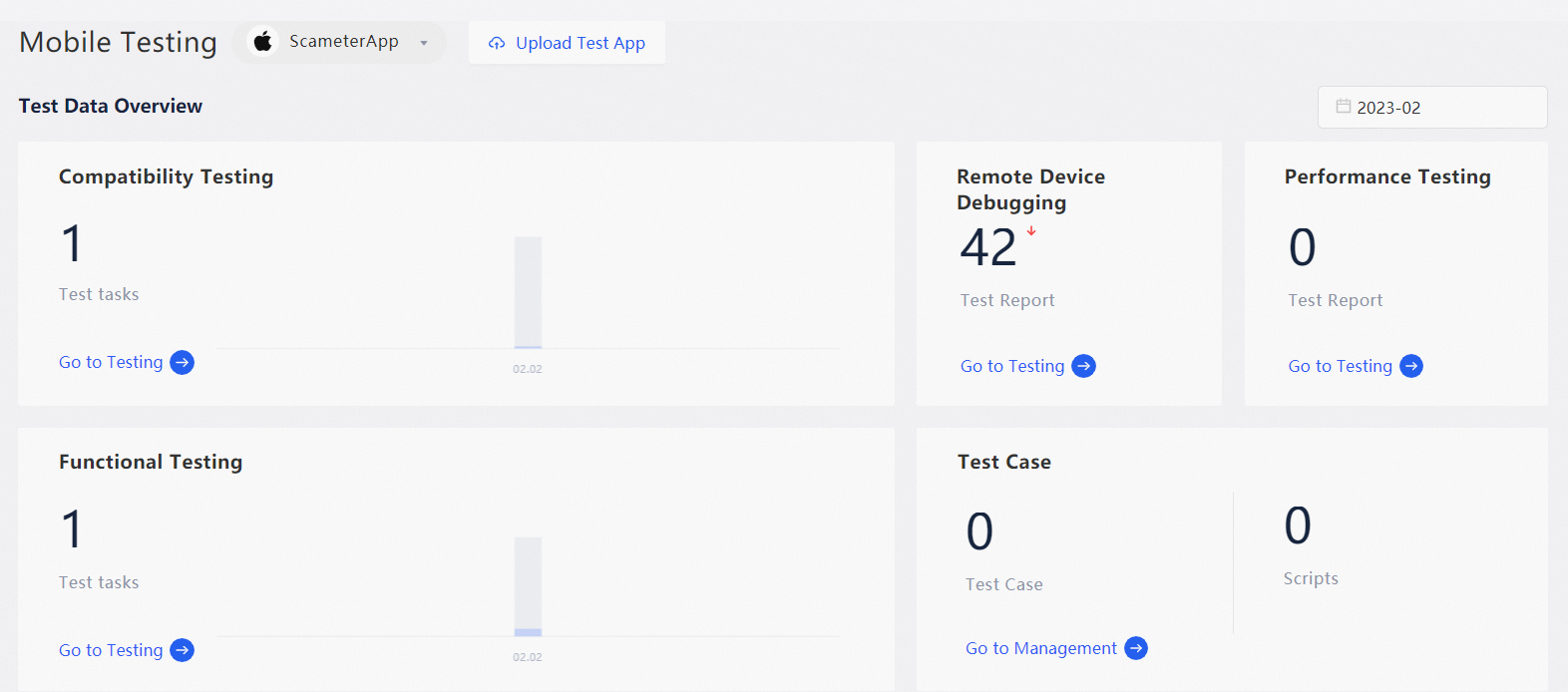Open Go to Testing link under Performance Testing
The image size is (1568, 692).
1340,366
